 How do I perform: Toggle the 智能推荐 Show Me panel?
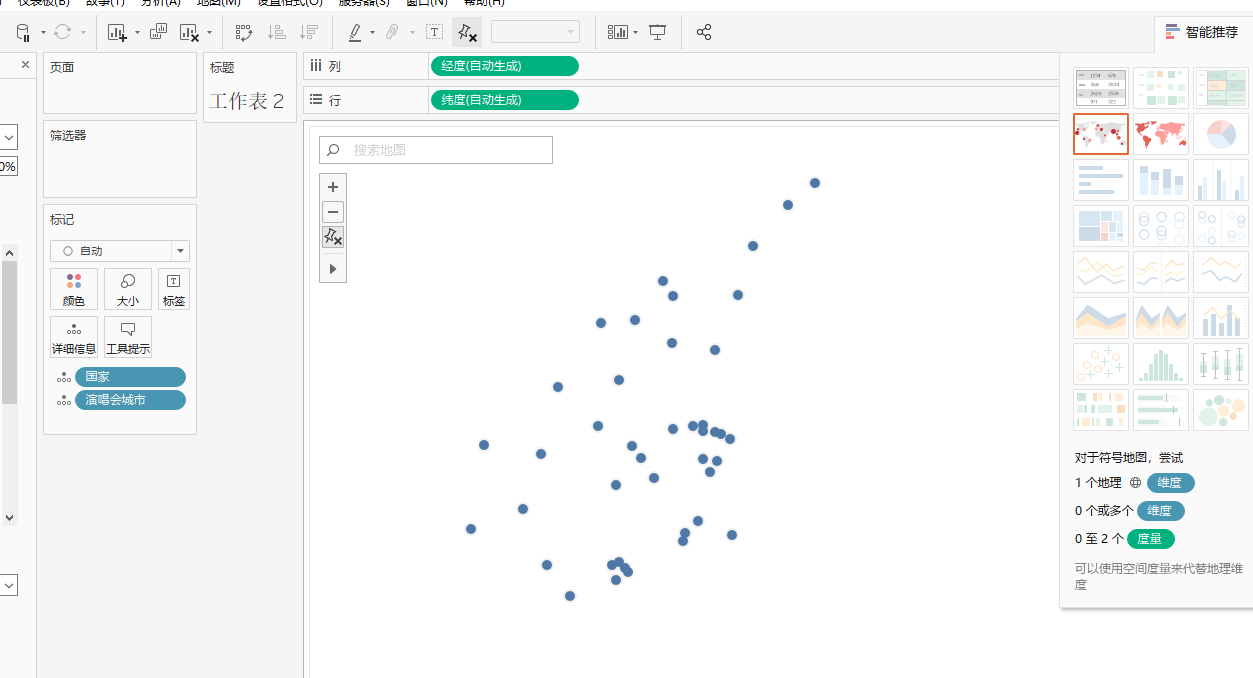click(x=1202, y=32)
